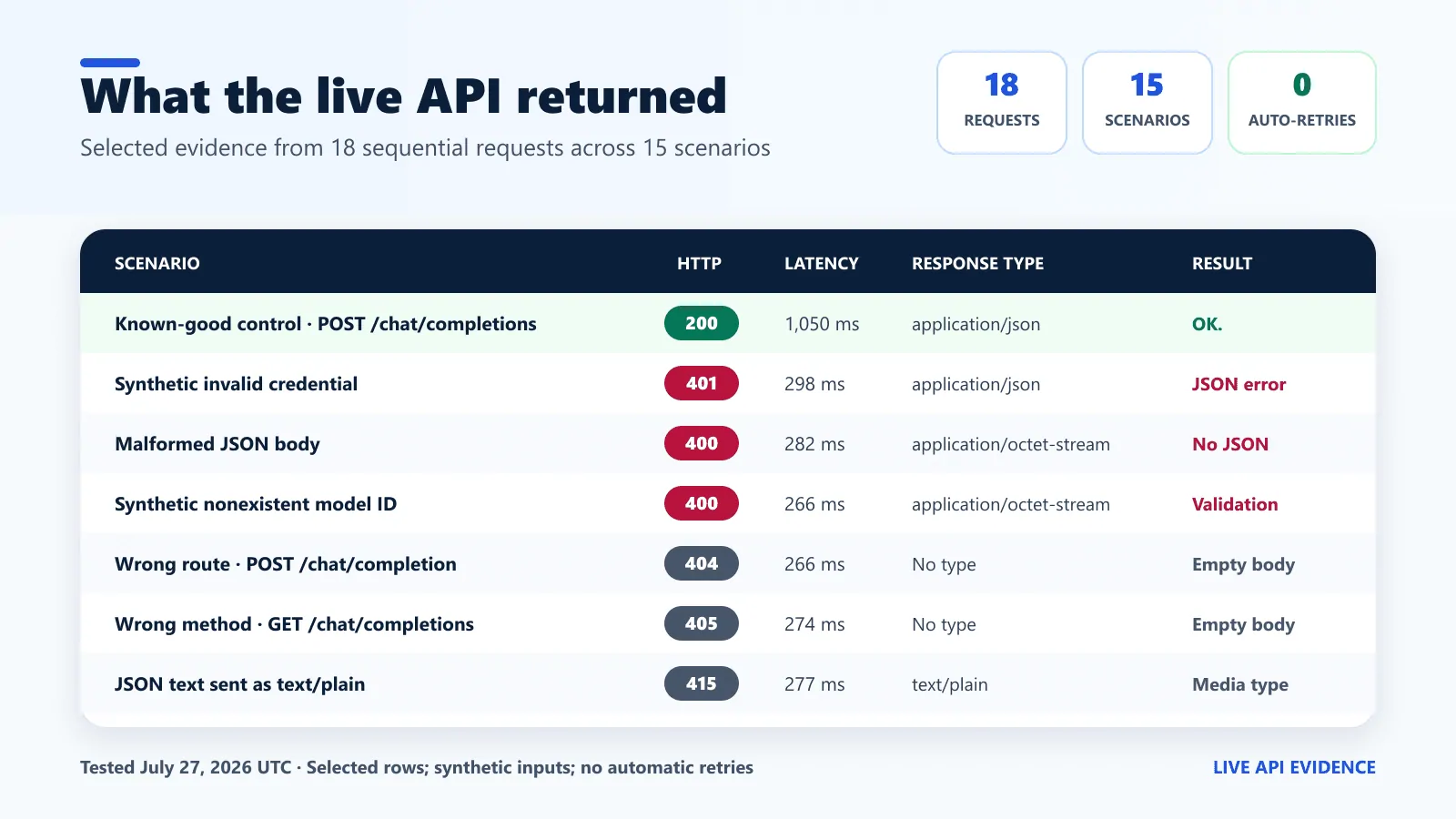1456x819 pixels.
Task: Select 'Wrong route · POST /chat/completion' scenario
Action: click(286, 564)
